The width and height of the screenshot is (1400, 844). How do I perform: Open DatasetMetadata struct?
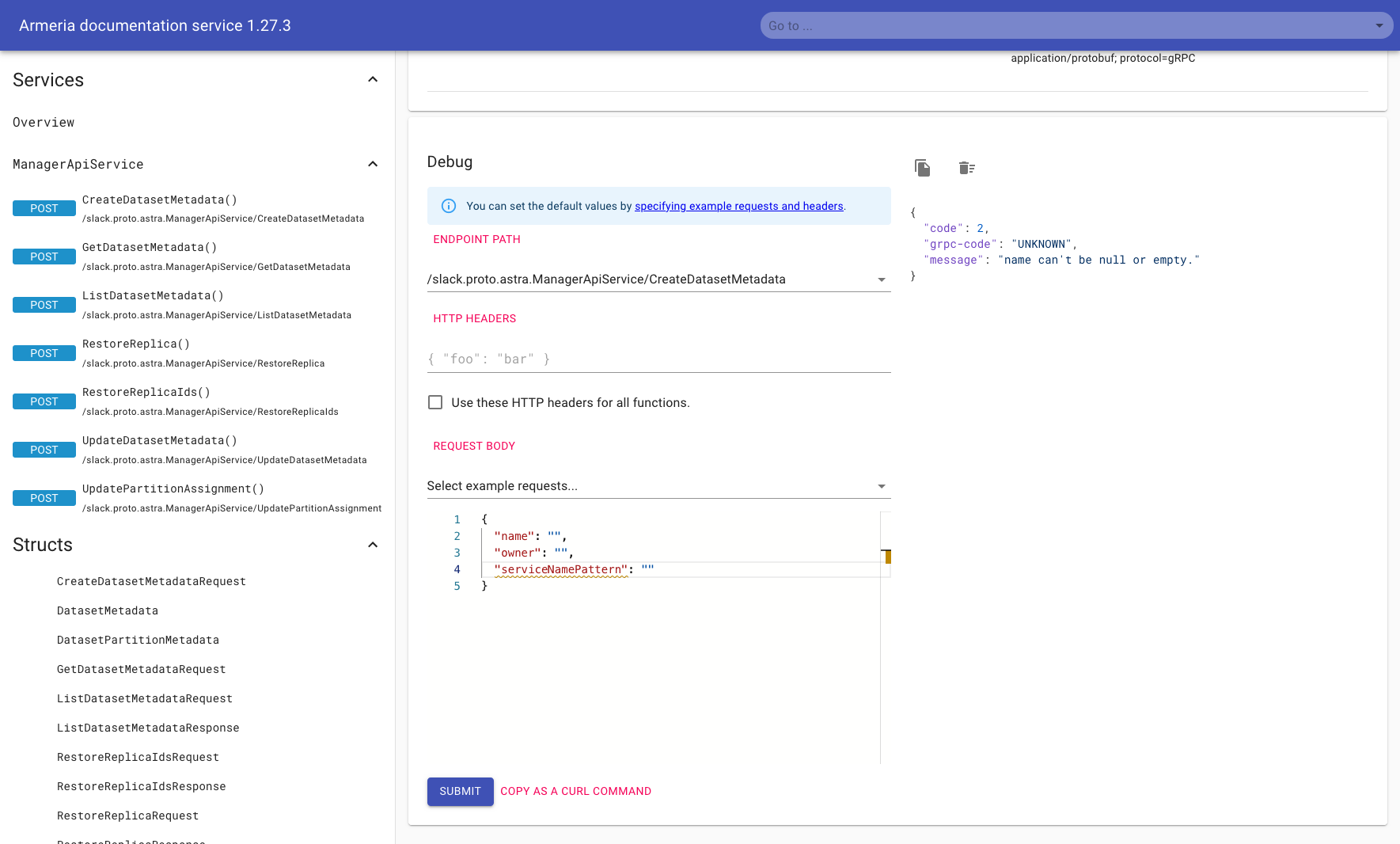(x=108, y=610)
